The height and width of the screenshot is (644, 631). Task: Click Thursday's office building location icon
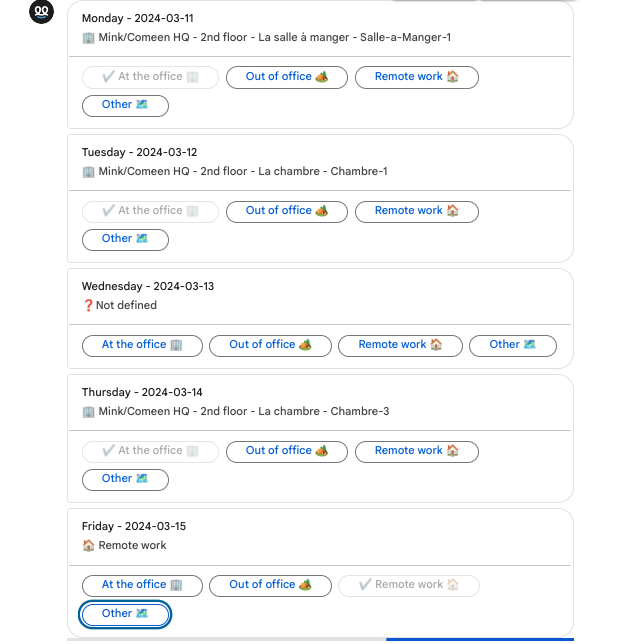pyautogui.click(x=88, y=412)
